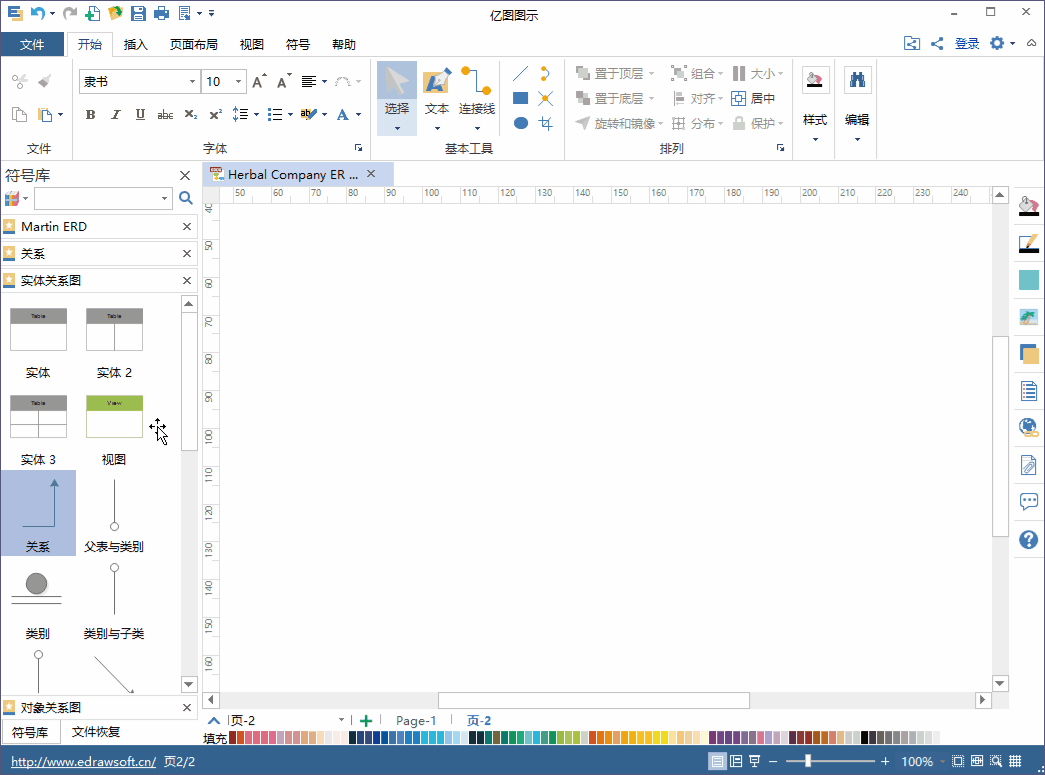
Task: Click the Undo icon in quick access toolbar
Action: pos(38,13)
